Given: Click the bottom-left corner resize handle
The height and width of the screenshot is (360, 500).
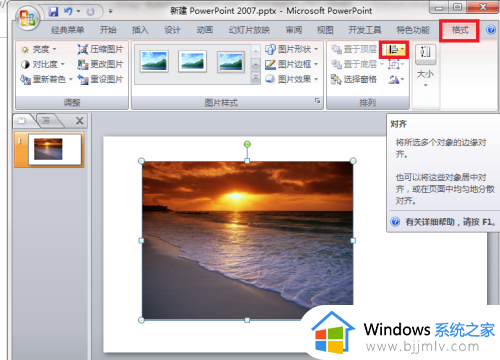Looking at the screenshot, I should pos(141,320).
